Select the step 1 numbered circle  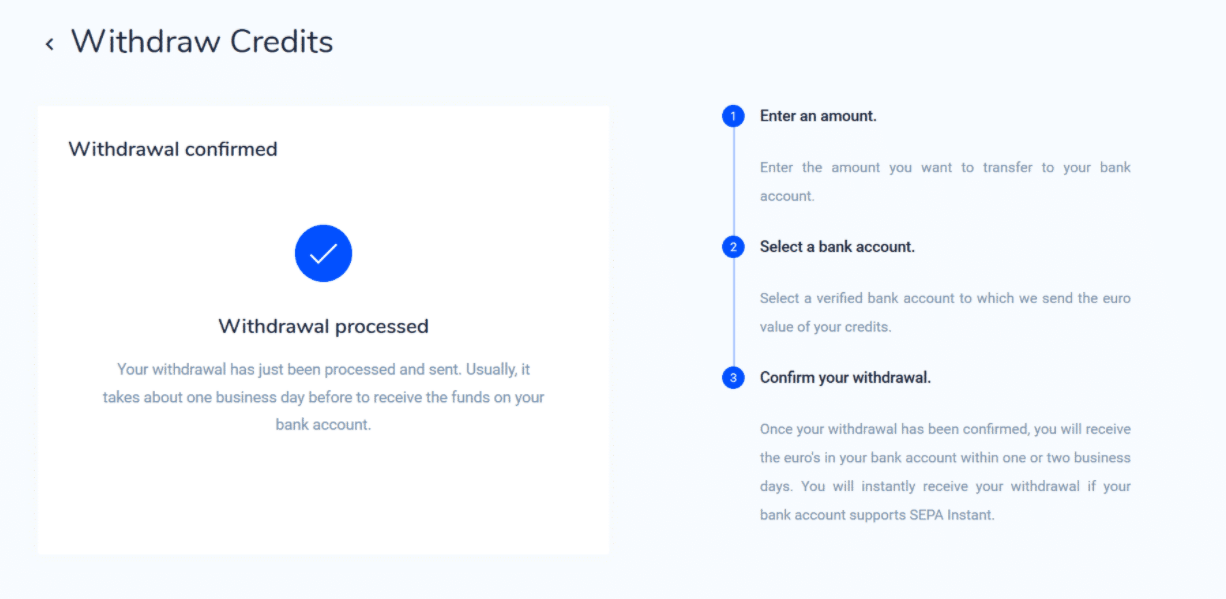[x=733, y=116]
